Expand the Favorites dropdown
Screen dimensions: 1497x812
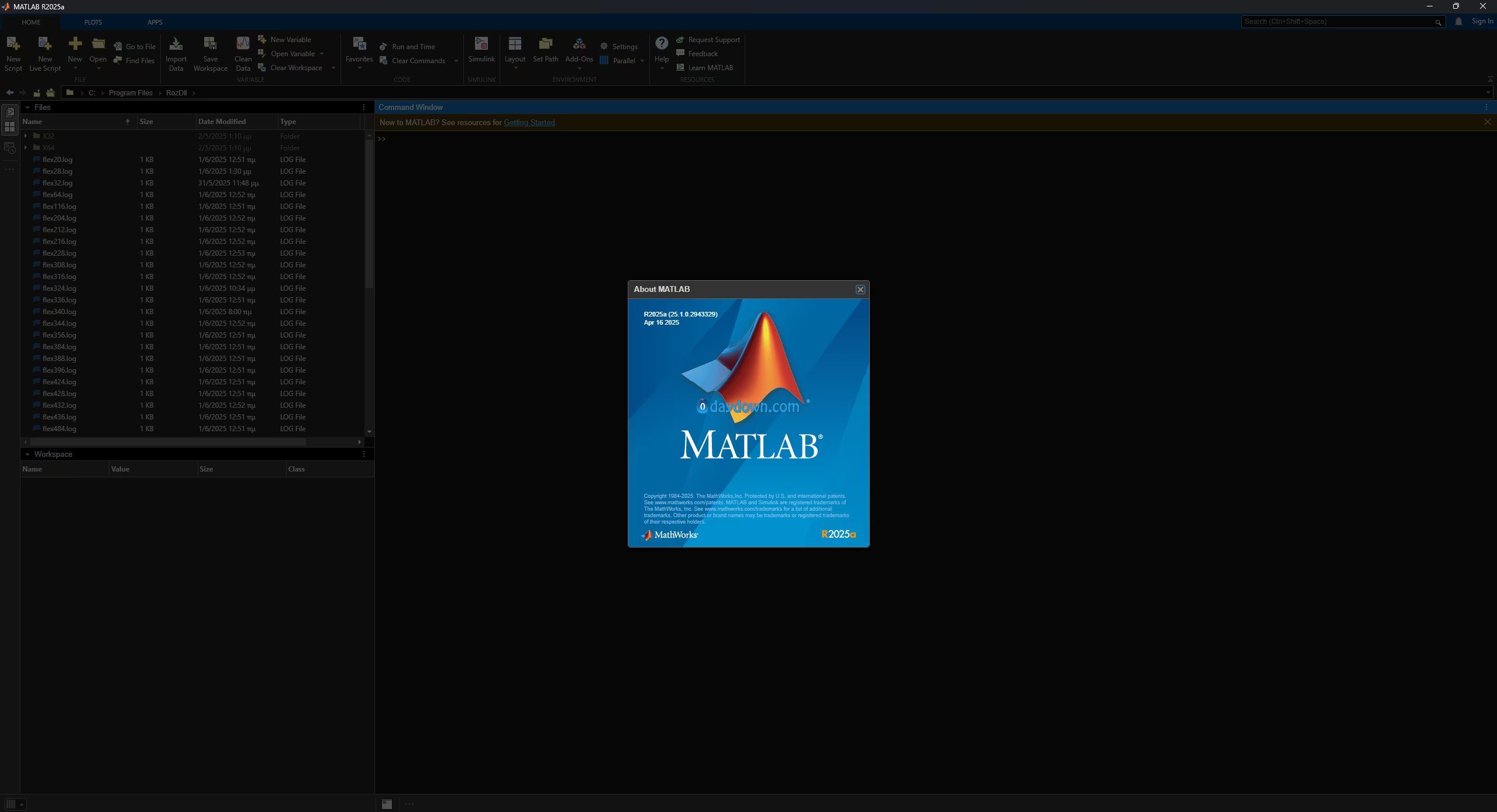pos(359,68)
